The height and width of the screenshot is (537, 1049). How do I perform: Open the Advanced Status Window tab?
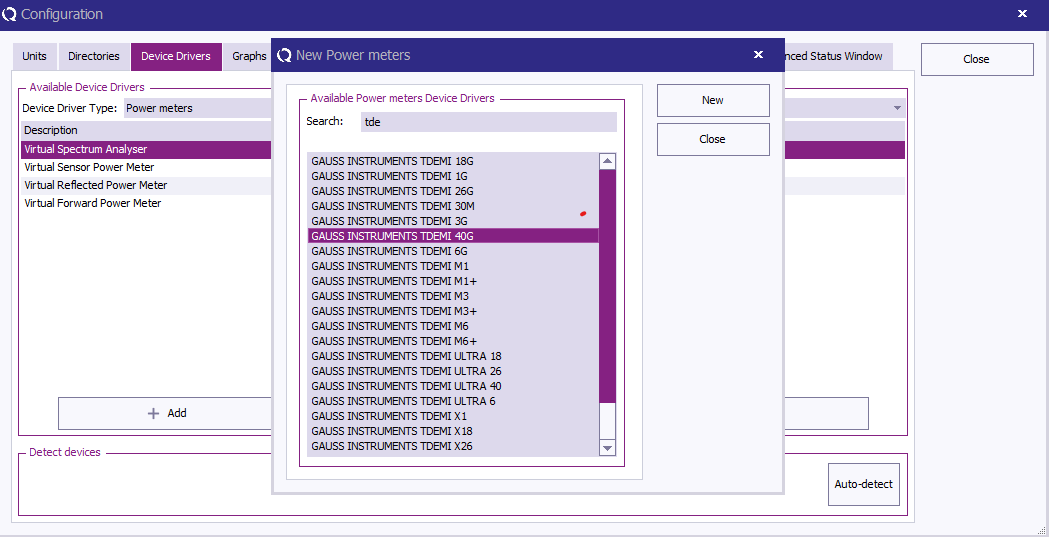pyautogui.click(x=838, y=57)
